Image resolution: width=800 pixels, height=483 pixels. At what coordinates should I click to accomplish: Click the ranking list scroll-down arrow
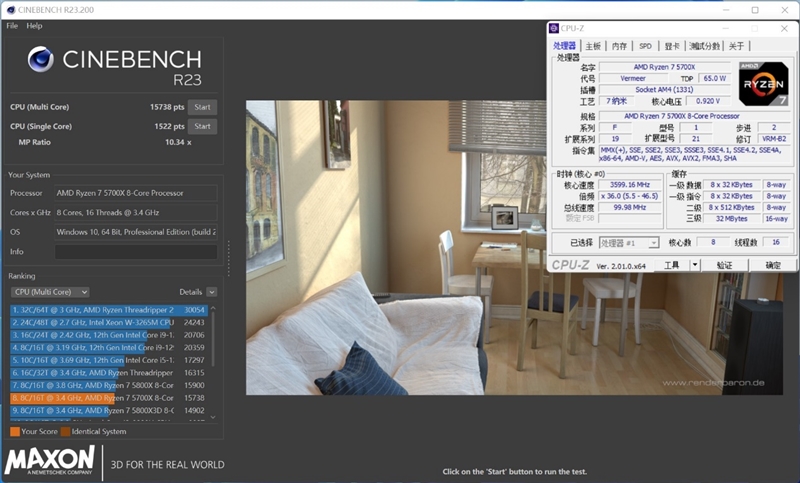pos(213,417)
